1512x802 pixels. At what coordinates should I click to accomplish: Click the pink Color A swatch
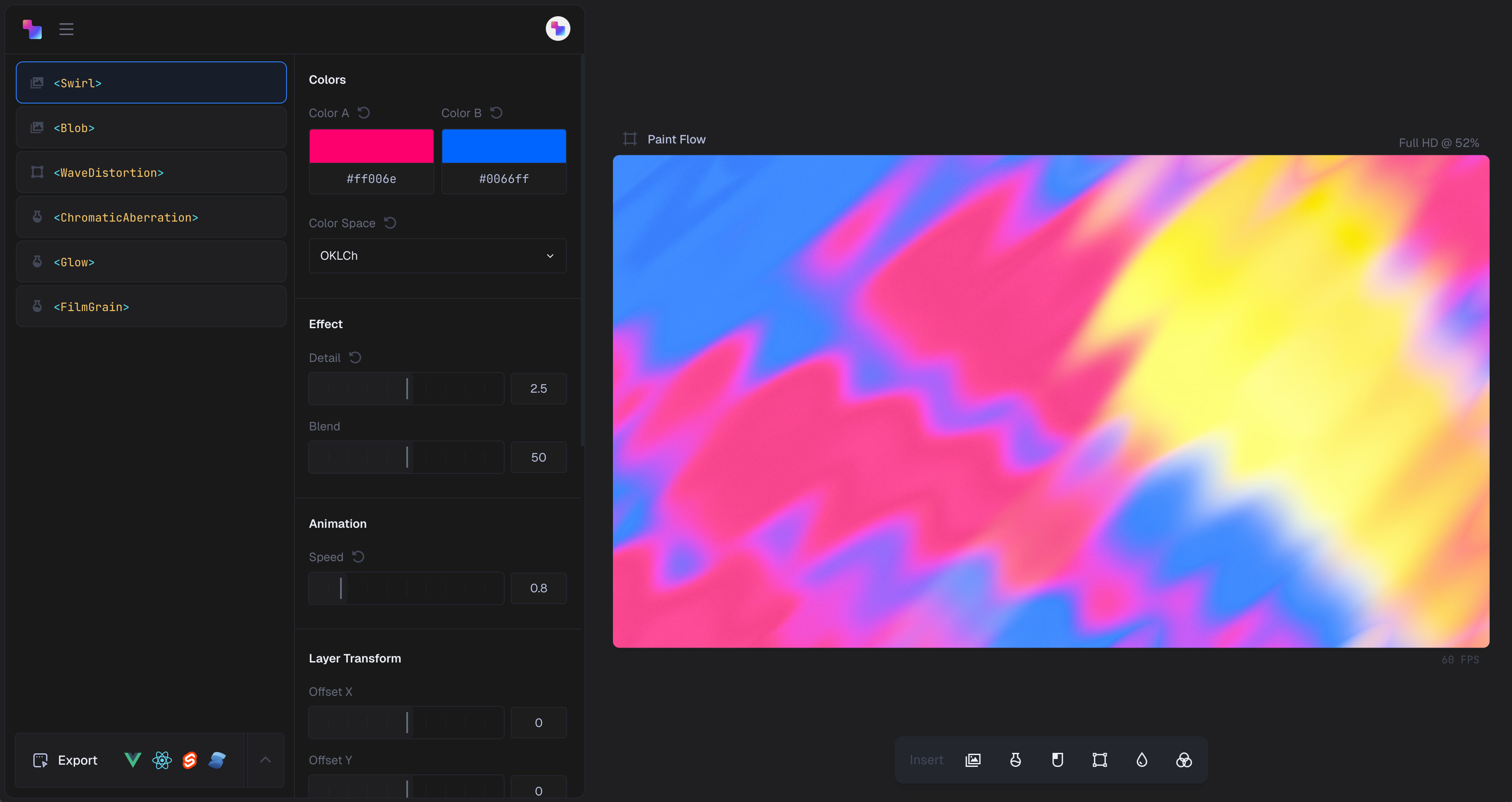coord(370,145)
